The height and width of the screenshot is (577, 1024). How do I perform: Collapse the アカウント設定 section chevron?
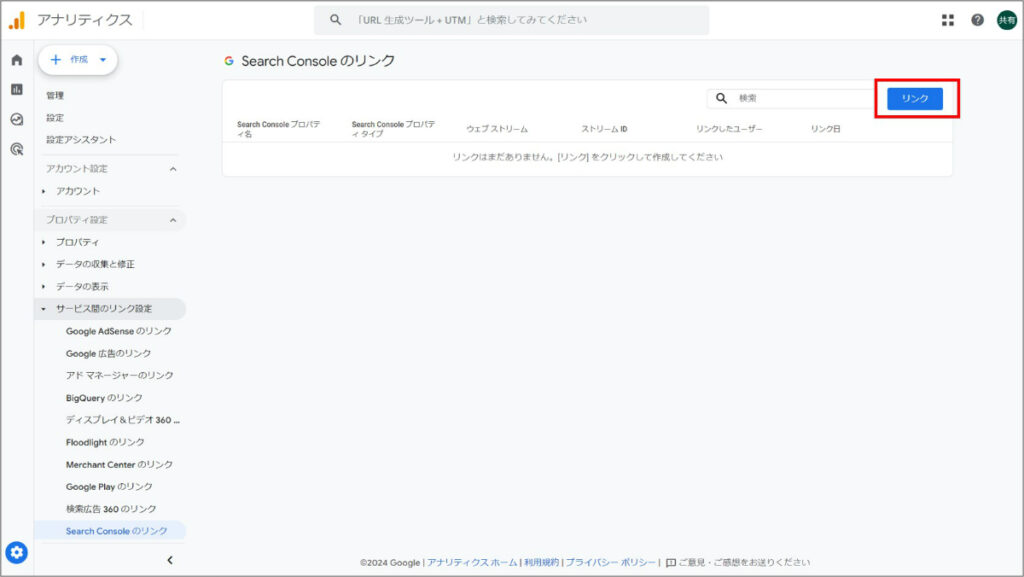173,169
